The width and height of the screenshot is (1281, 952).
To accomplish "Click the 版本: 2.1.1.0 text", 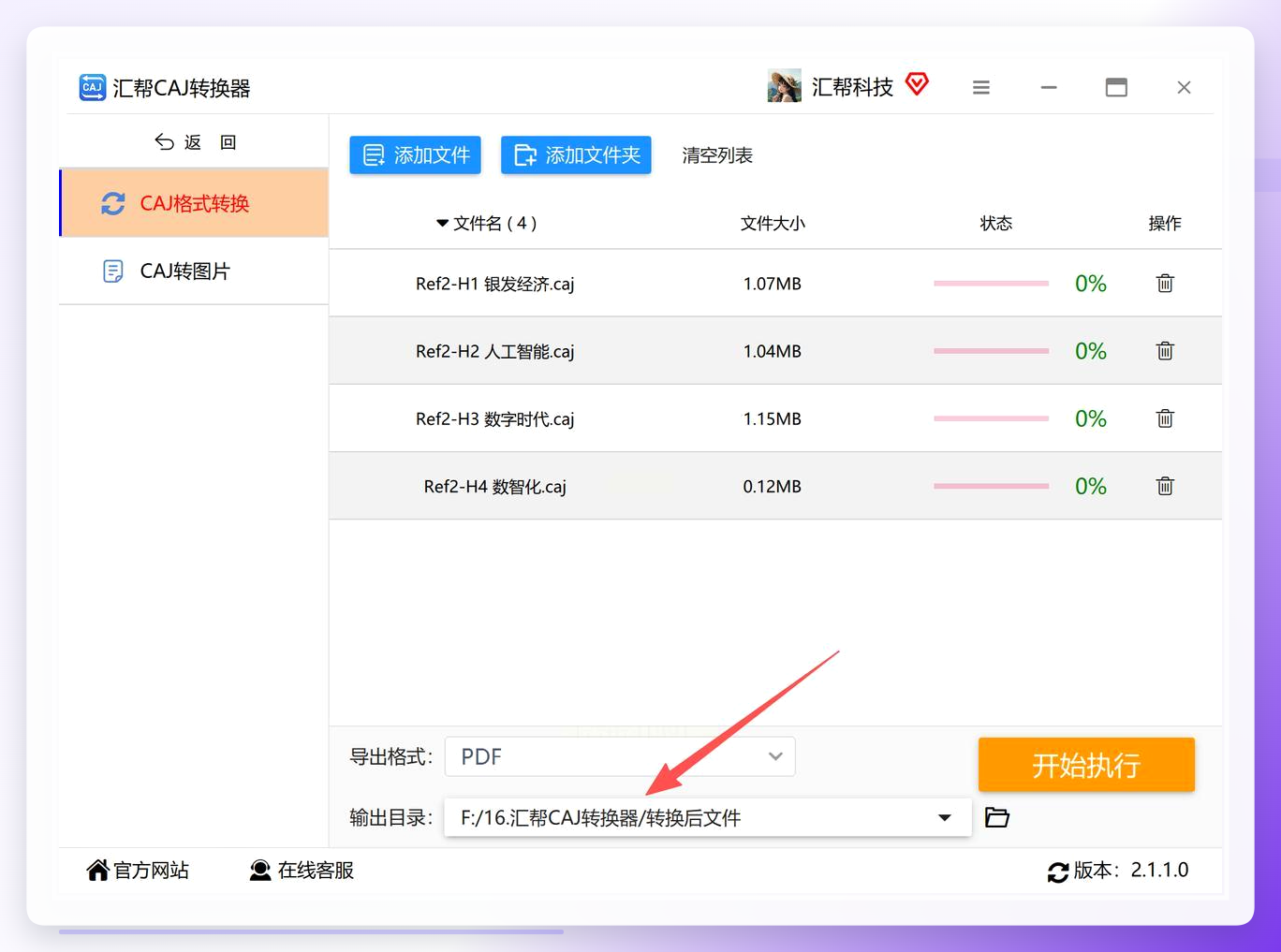I will tap(1131, 871).
